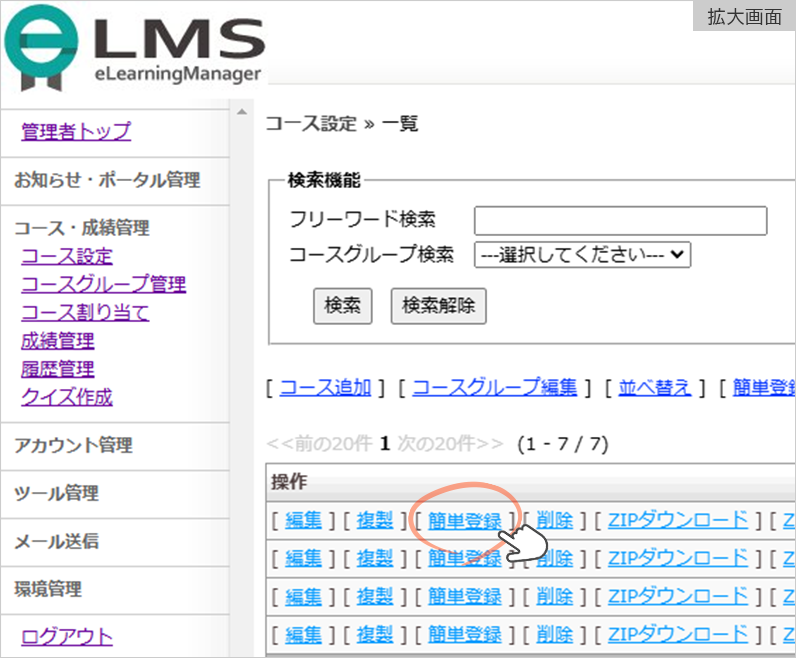Expand ツール管理 menu section

(56, 493)
